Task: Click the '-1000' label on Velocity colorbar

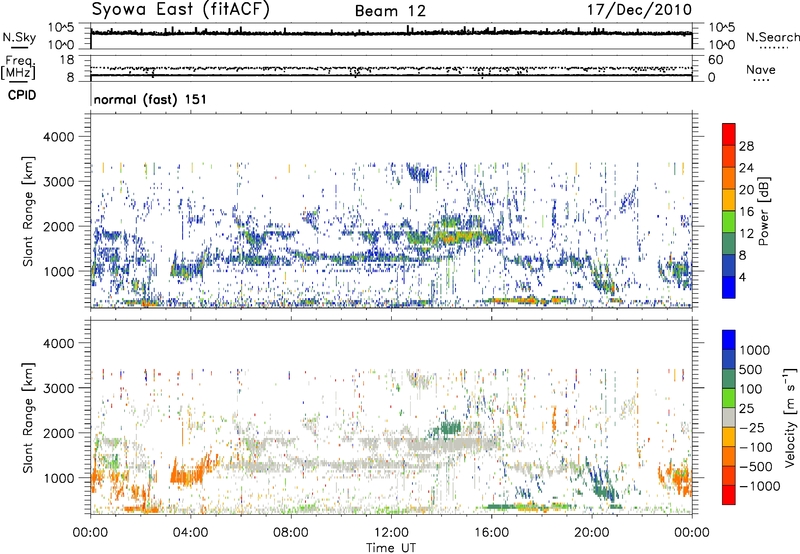Action: click(x=760, y=486)
